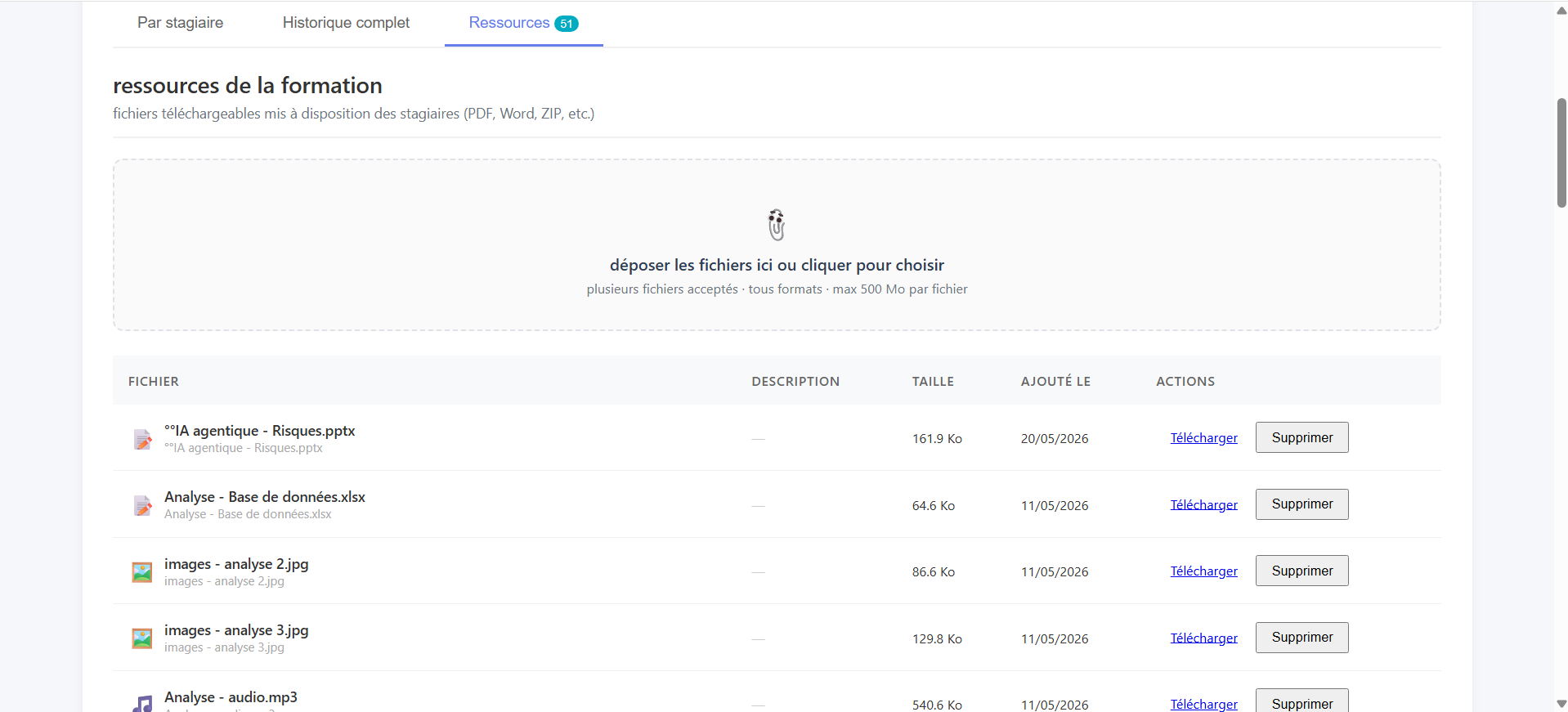Click size value 161.9 Ko
The width and height of the screenshot is (1568, 712).
[x=937, y=439]
